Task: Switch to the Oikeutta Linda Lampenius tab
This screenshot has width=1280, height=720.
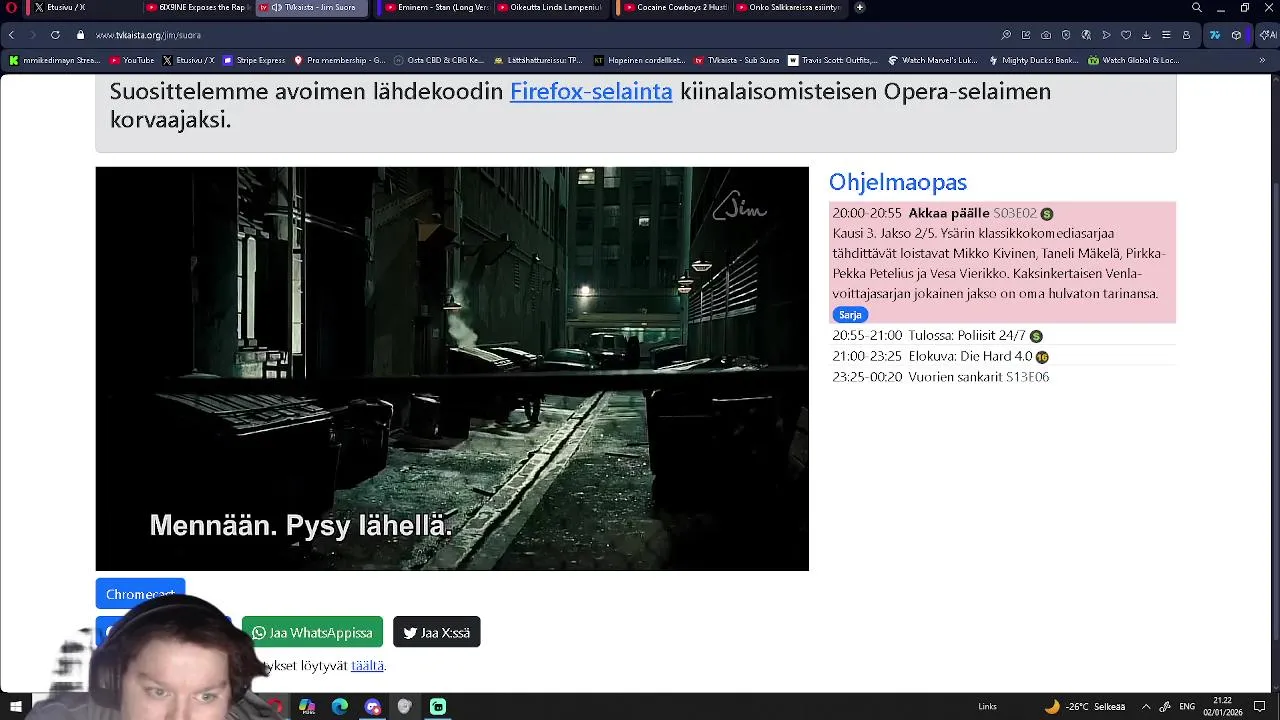Action: (550, 7)
